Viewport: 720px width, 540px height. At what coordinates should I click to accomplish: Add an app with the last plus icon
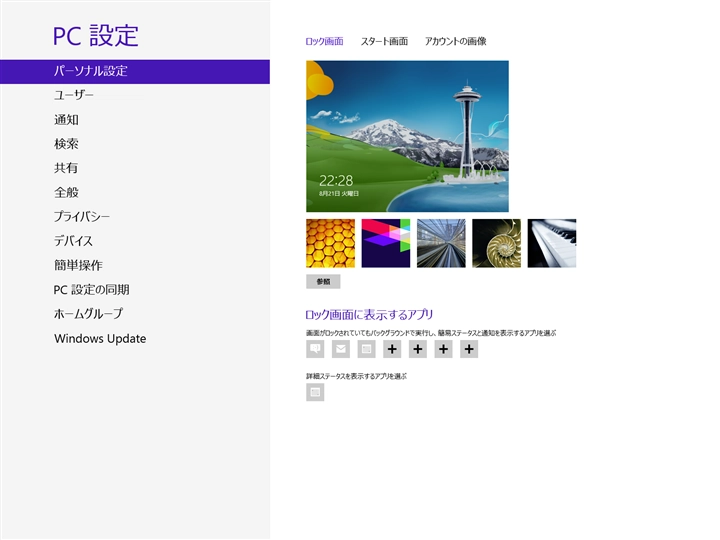pyautogui.click(x=469, y=349)
